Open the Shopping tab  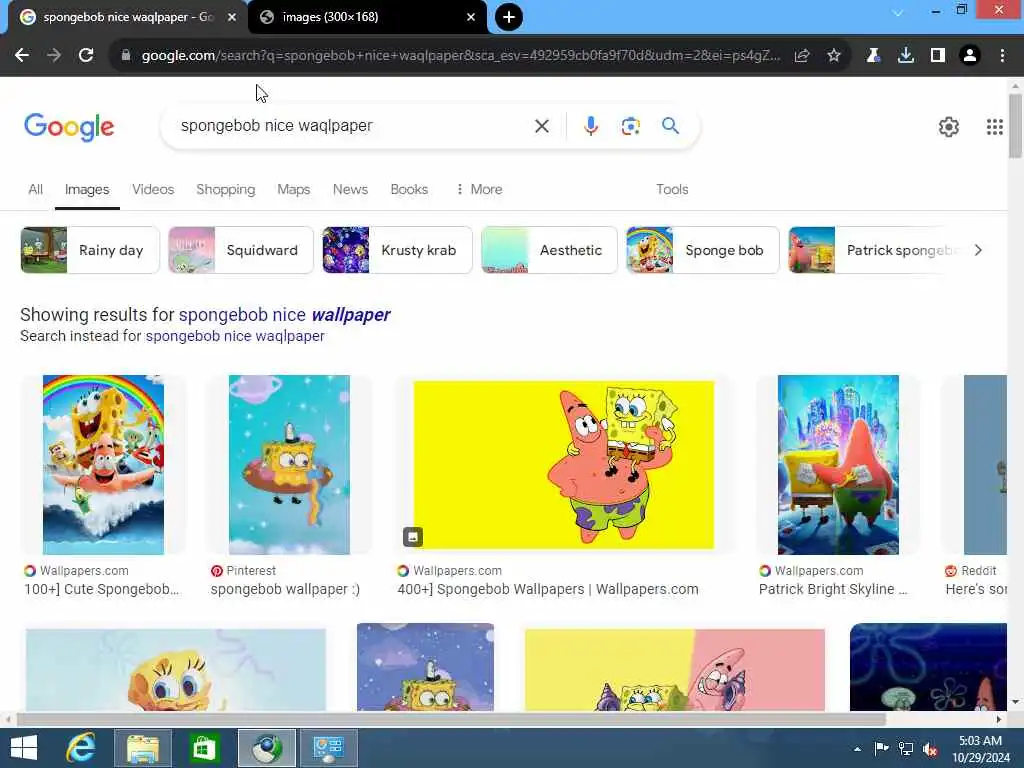[x=225, y=189]
